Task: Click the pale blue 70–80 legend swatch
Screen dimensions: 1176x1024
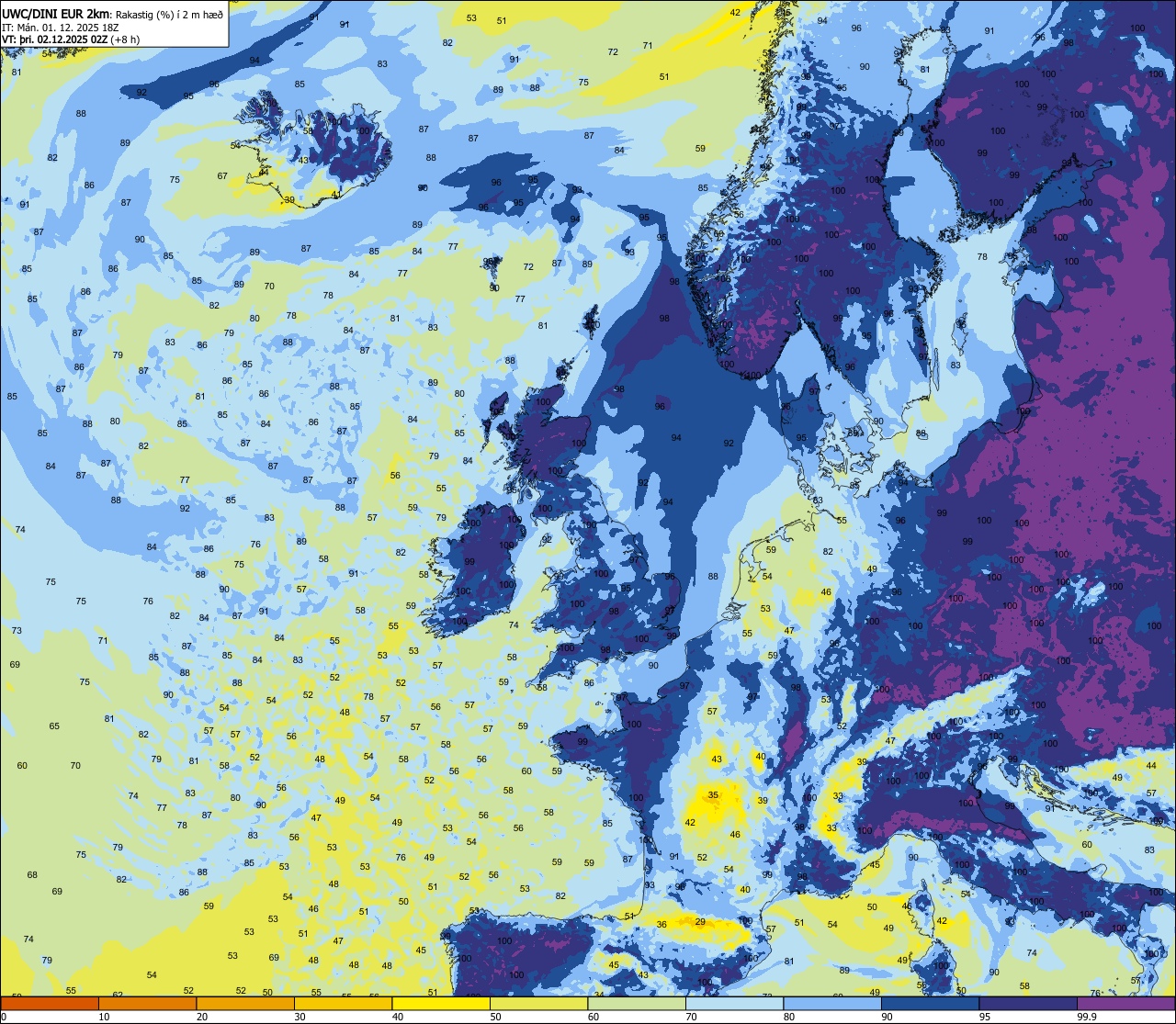Action: click(734, 1003)
